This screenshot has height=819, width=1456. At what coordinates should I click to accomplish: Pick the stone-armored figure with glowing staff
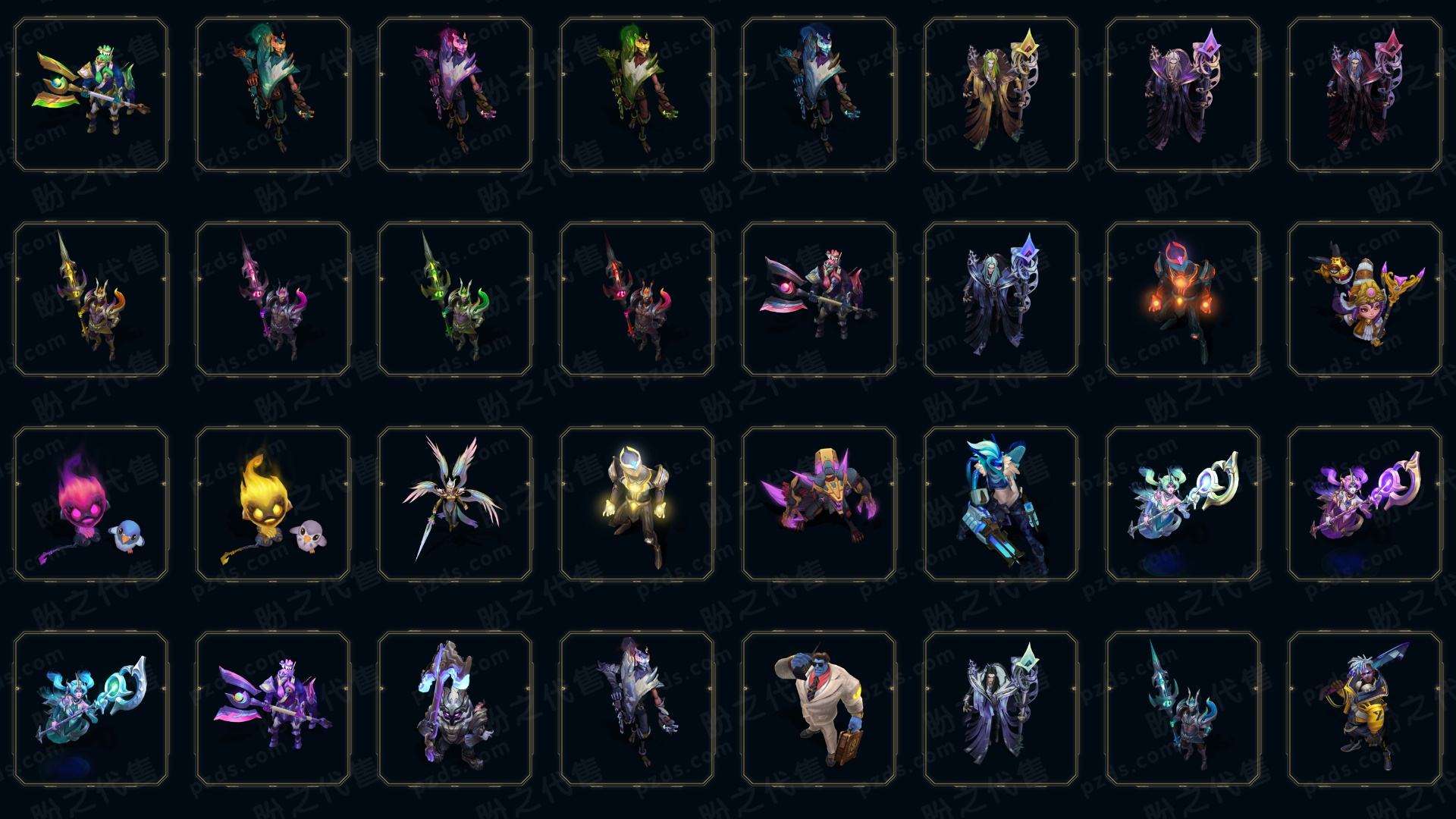(x=455, y=708)
